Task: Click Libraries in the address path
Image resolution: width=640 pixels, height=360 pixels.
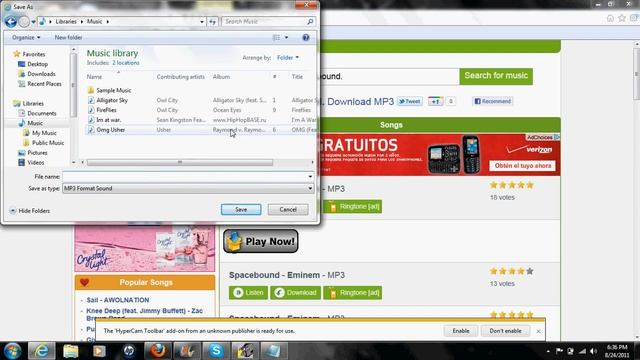Action: (66, 22)
